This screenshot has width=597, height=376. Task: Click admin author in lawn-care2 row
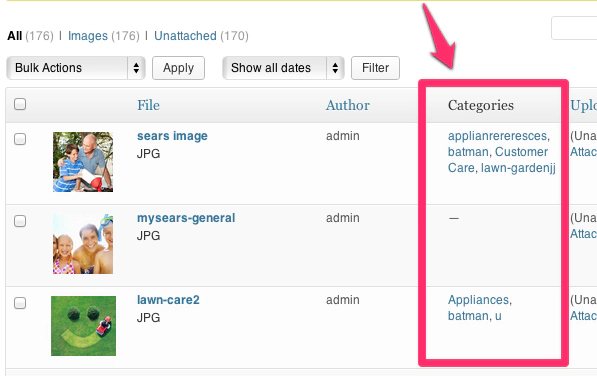[343, 300]
